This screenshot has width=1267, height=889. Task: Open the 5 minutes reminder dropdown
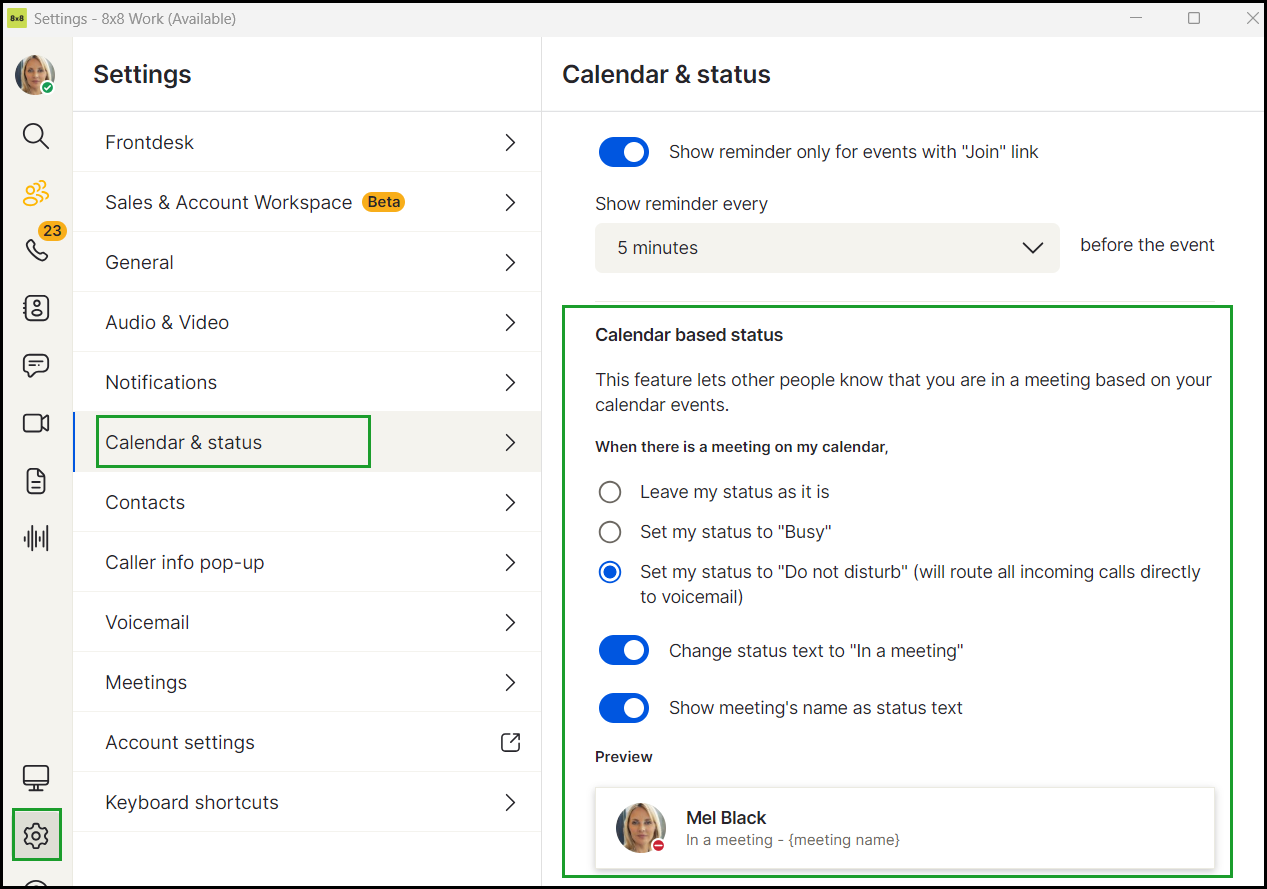[x=827, y=248]
